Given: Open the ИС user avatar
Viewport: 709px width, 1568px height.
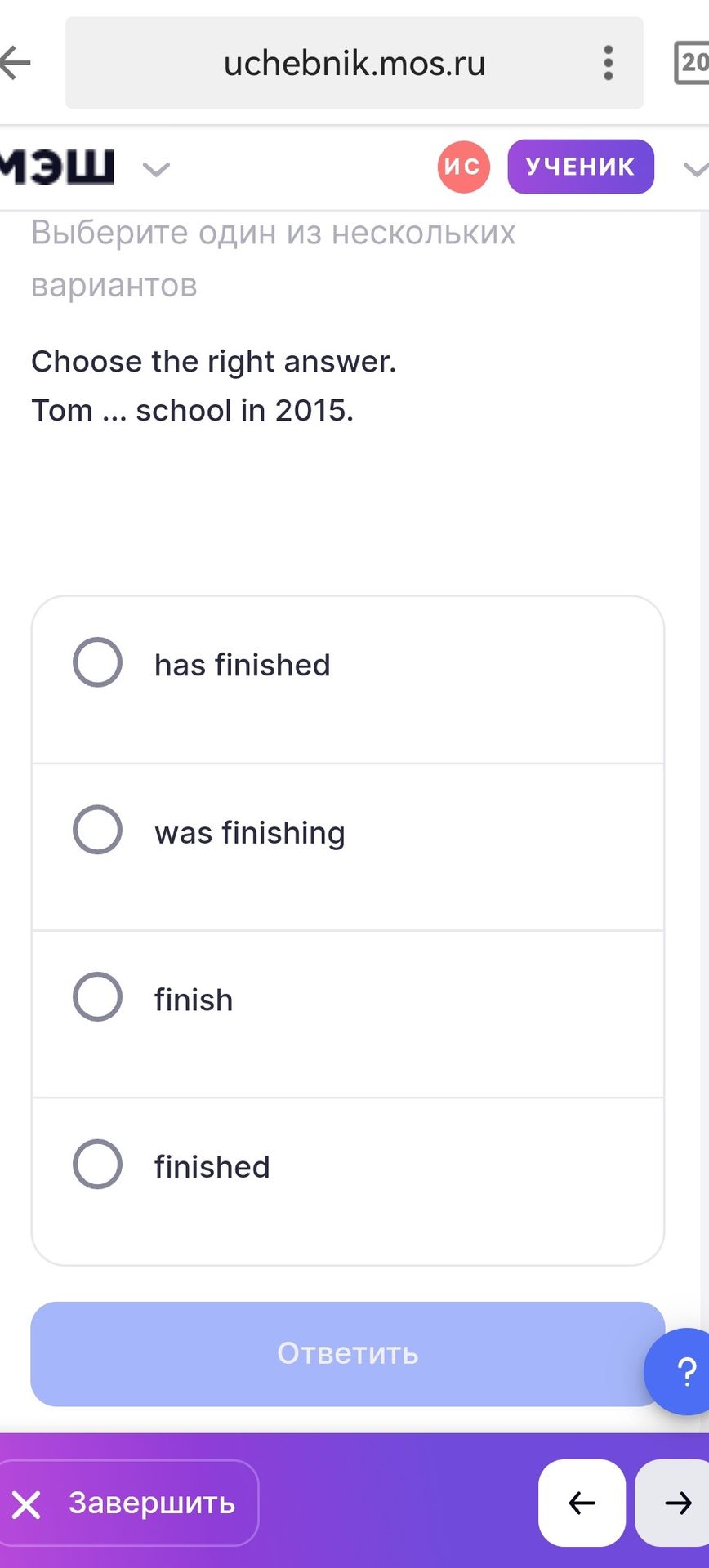Looking at the screenshot, I should point(464,167).
